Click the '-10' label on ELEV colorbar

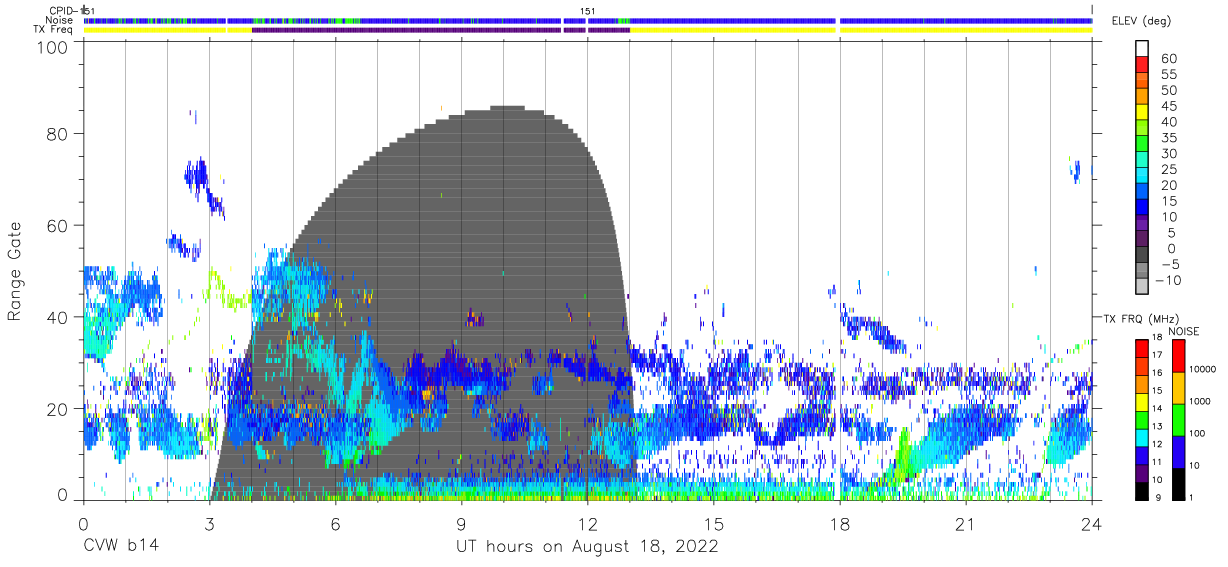coord(1166,280)
